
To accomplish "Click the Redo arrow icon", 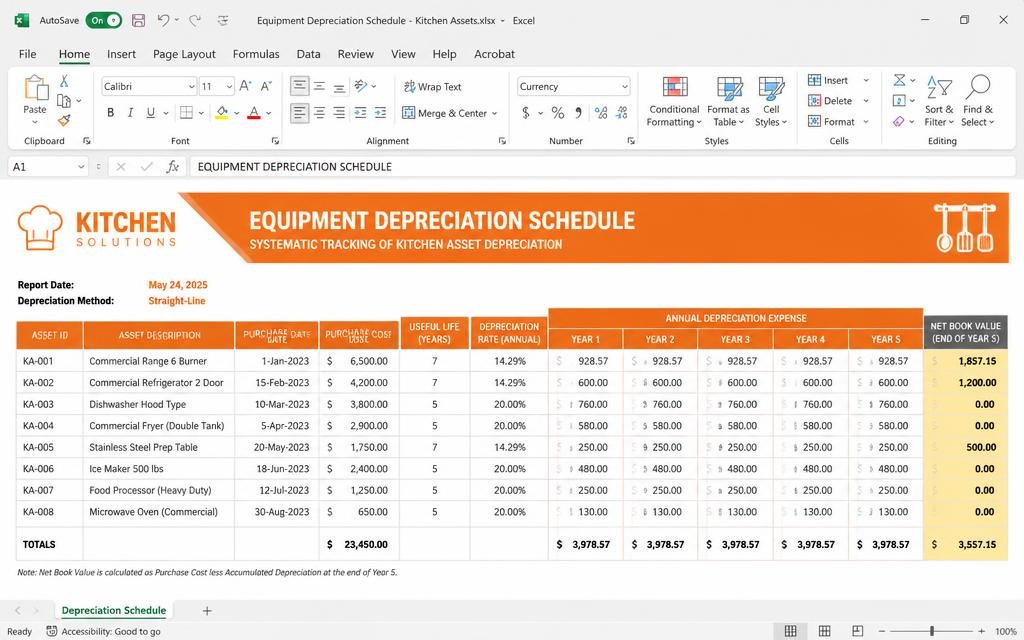I will coord(195,20).
